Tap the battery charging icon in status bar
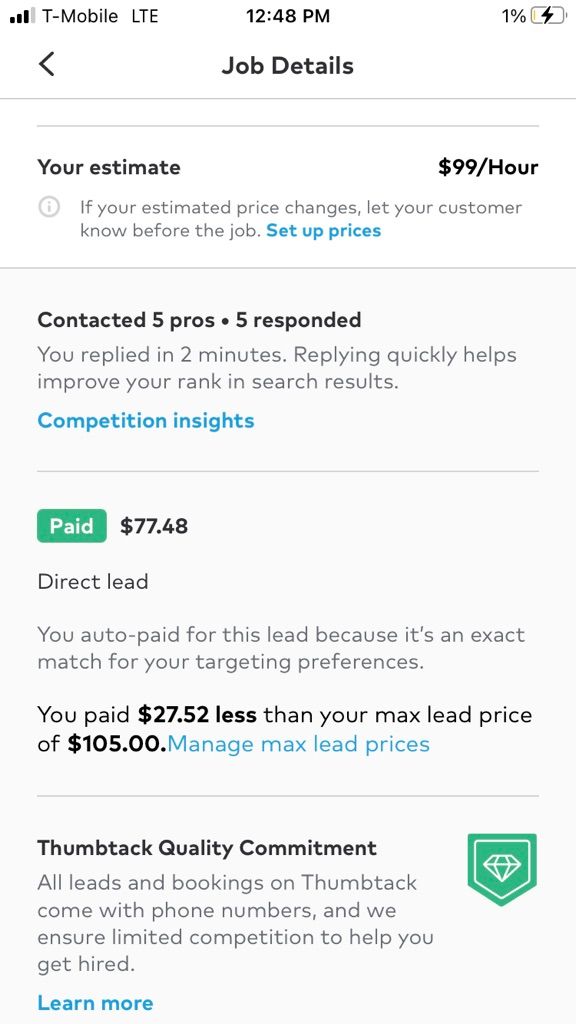 point(548,16)
